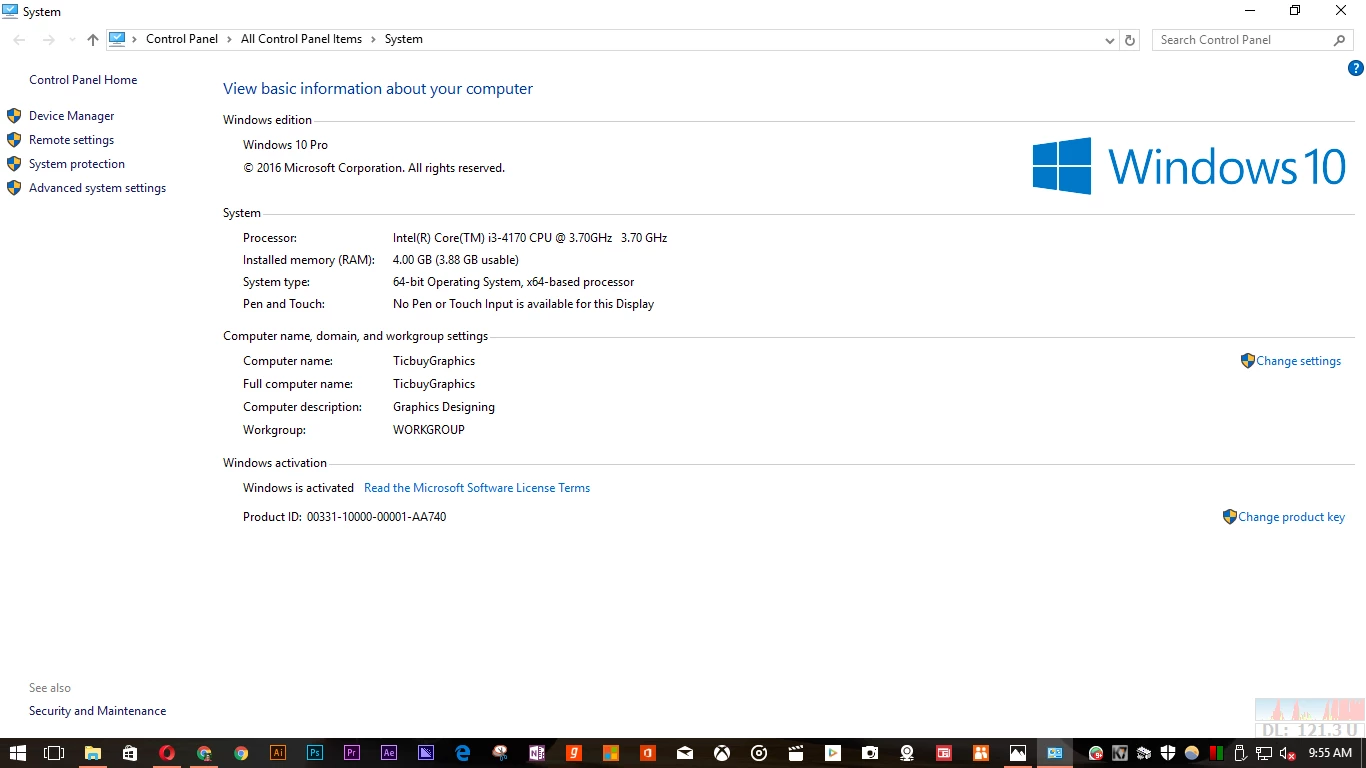The image size is (1366, 768).
Task: Open the Xbox app from the taskbar
Action: (722, 753)
